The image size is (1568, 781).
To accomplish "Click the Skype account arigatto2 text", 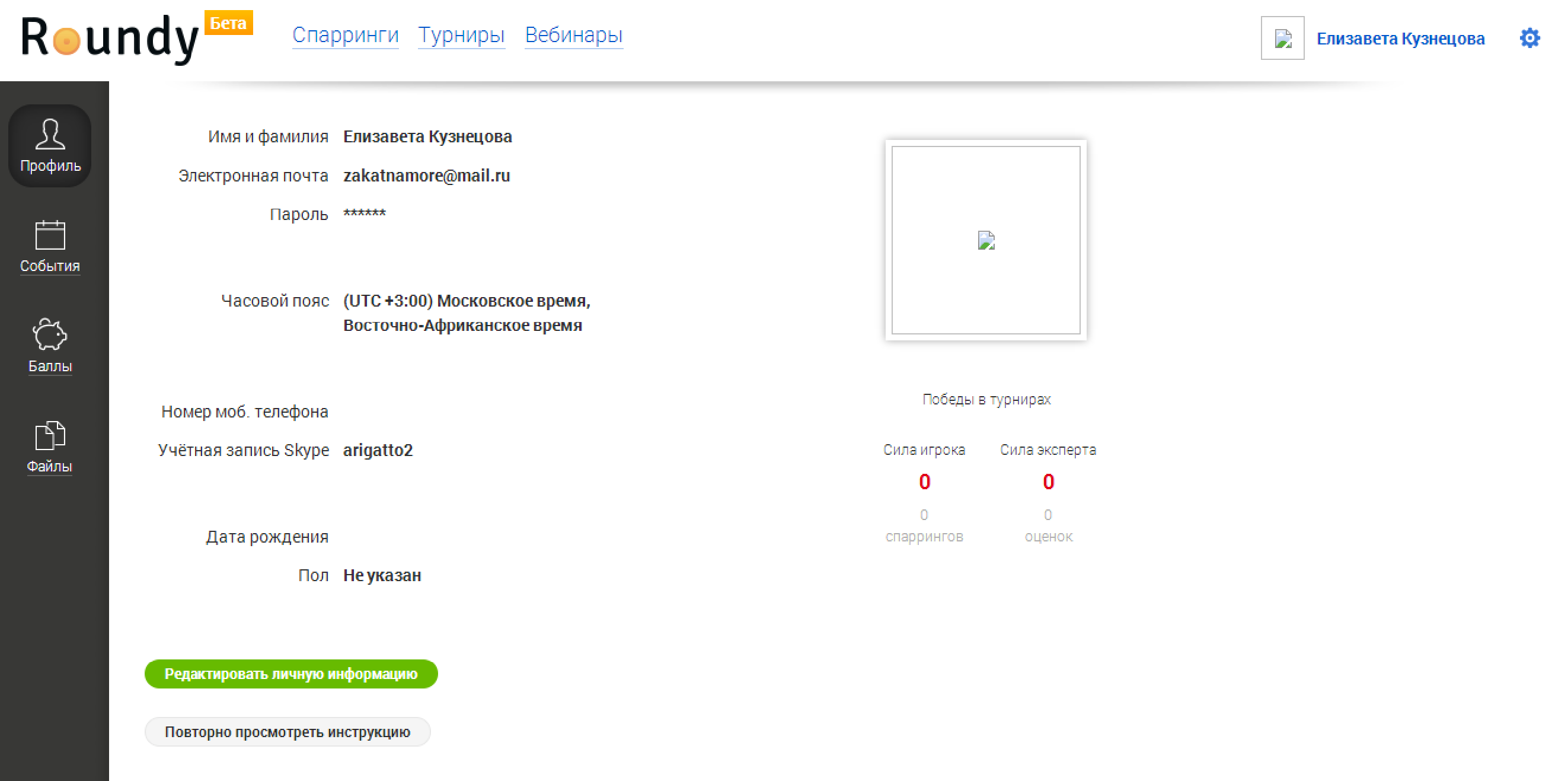I will click(x=378, y=450).
